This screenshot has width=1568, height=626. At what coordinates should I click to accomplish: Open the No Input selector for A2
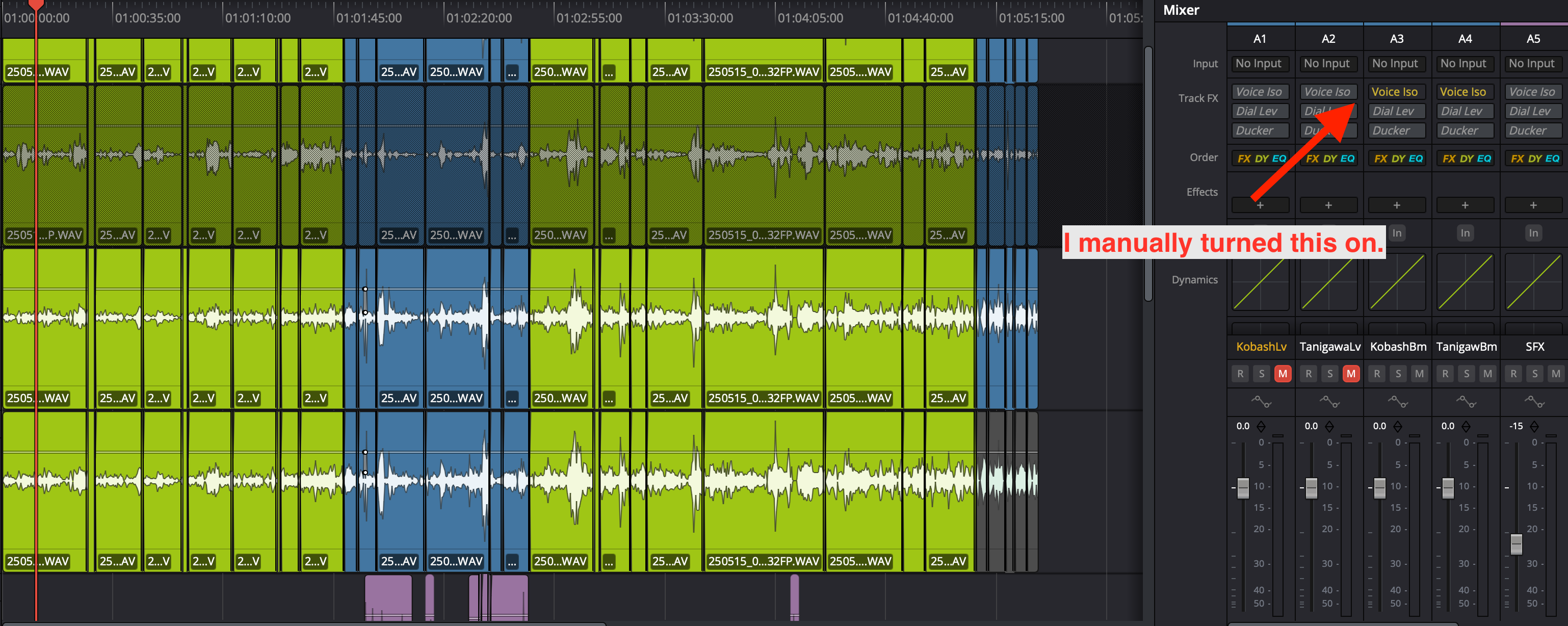pyautogui.click(x=1328, y=63)
